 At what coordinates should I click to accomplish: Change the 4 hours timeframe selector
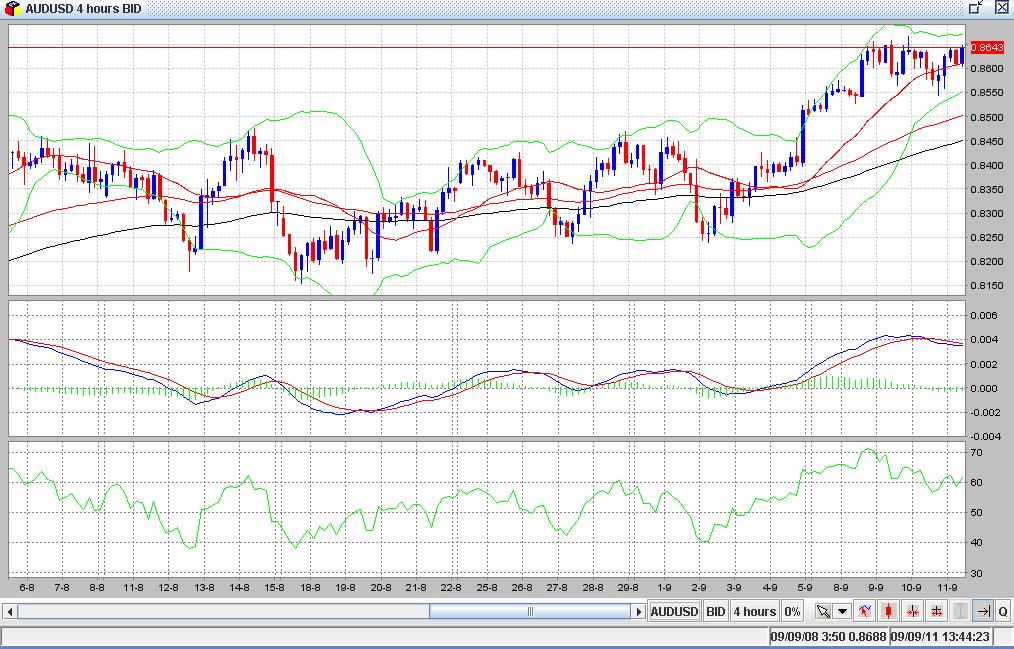(754, 611)
